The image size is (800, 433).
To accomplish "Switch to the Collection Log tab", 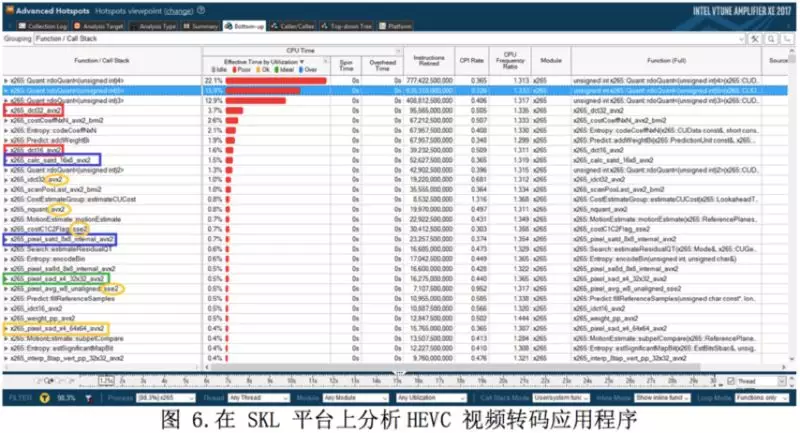I will tap(43, 26).
